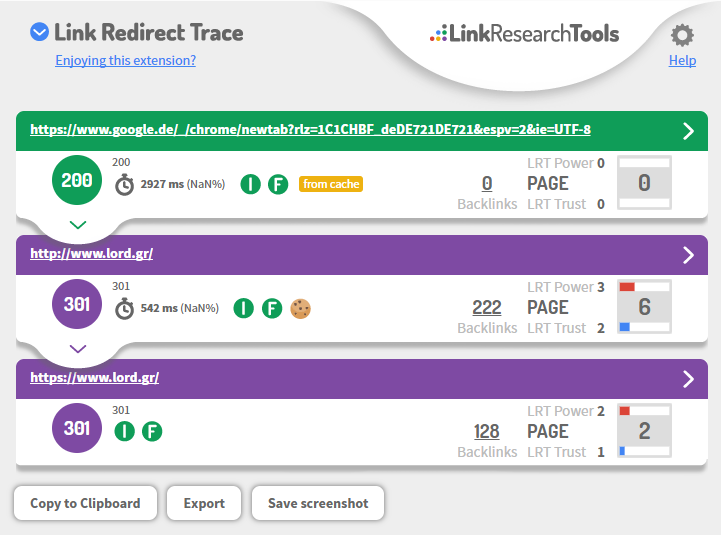Open the Help link
721x535 pixels.
(x=682, y=60)
